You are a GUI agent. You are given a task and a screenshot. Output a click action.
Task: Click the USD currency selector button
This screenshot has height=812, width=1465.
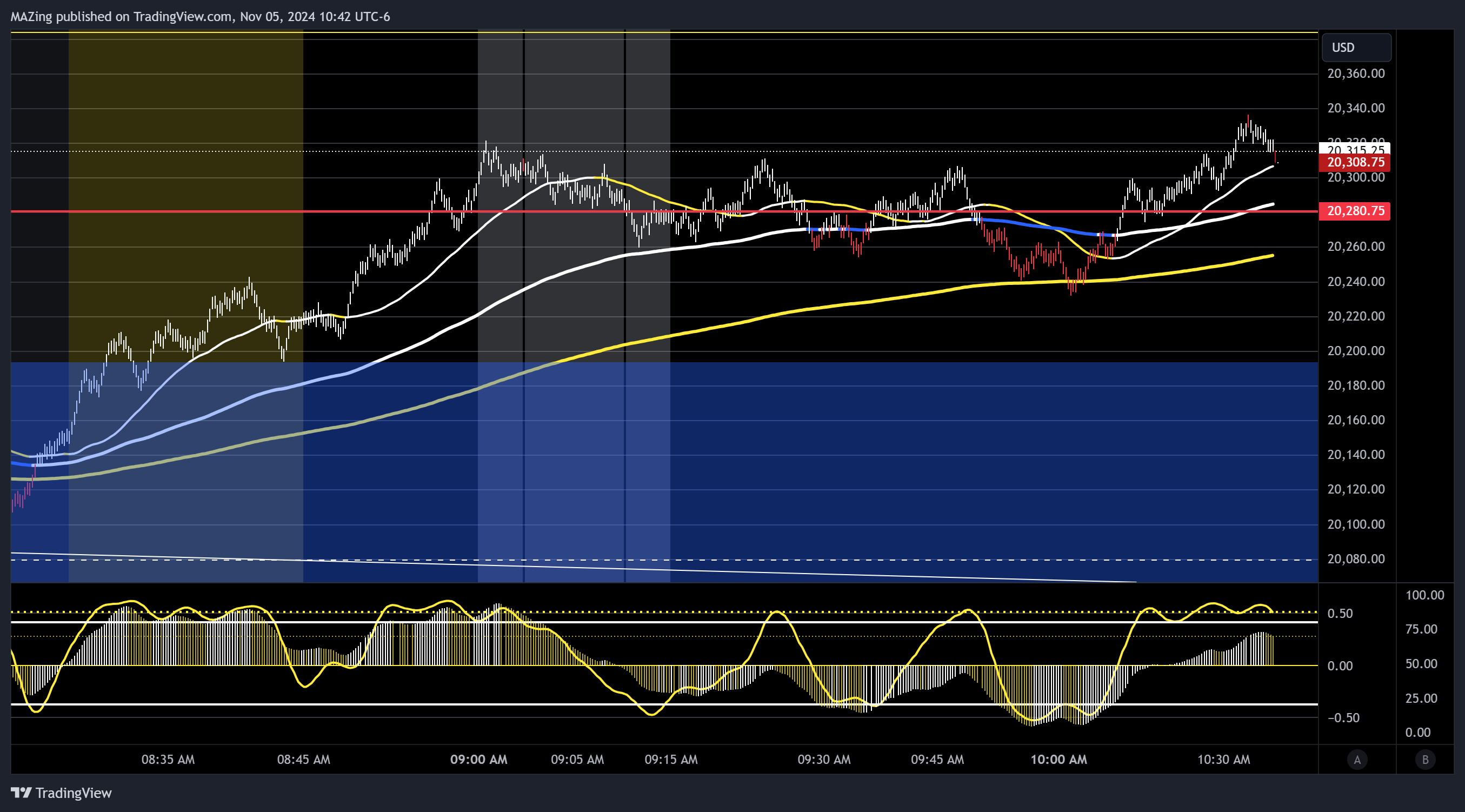(x=1356, y=47)
